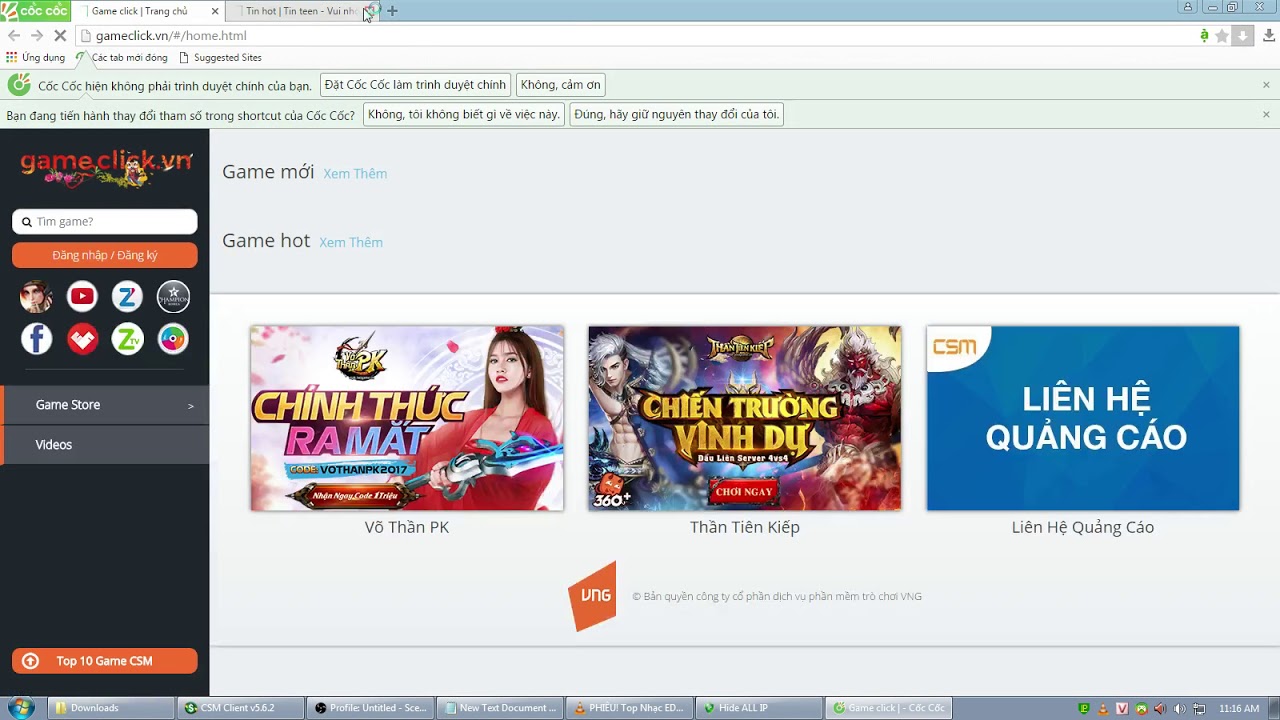The width and height of the screenshot is (1280, 720).
Task: Open the Võ Thần PK banner
Action: pyautogui.click(x=407, y=418)
